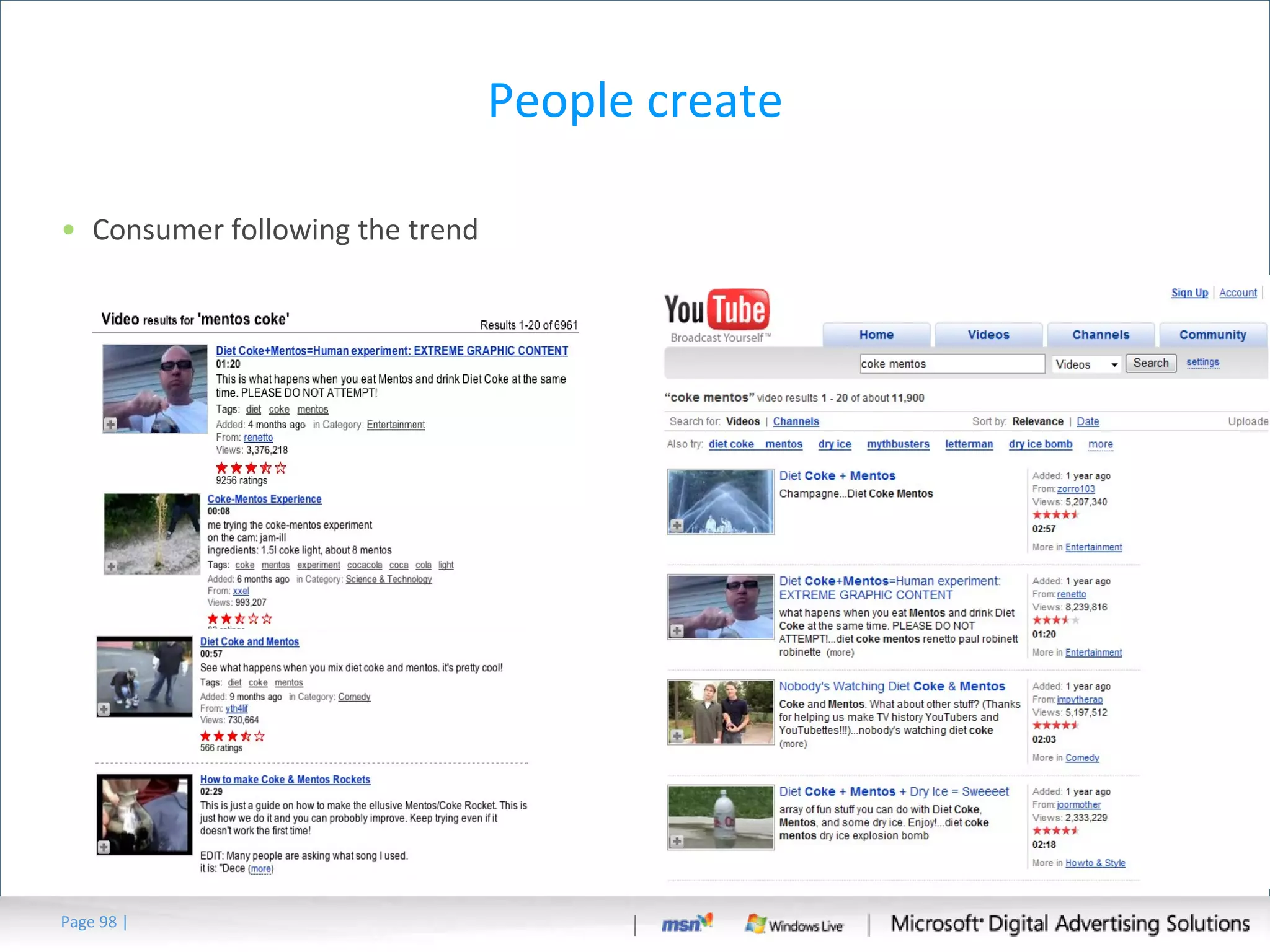Image resolution: width=1270 pixels, height=952 pixels.
Task: Open yth4lif user link
Action: 236,708
